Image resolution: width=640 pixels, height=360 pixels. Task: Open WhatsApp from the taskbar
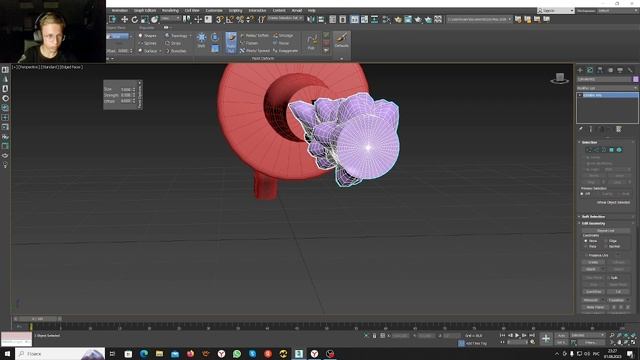click(x=237, y=354)
